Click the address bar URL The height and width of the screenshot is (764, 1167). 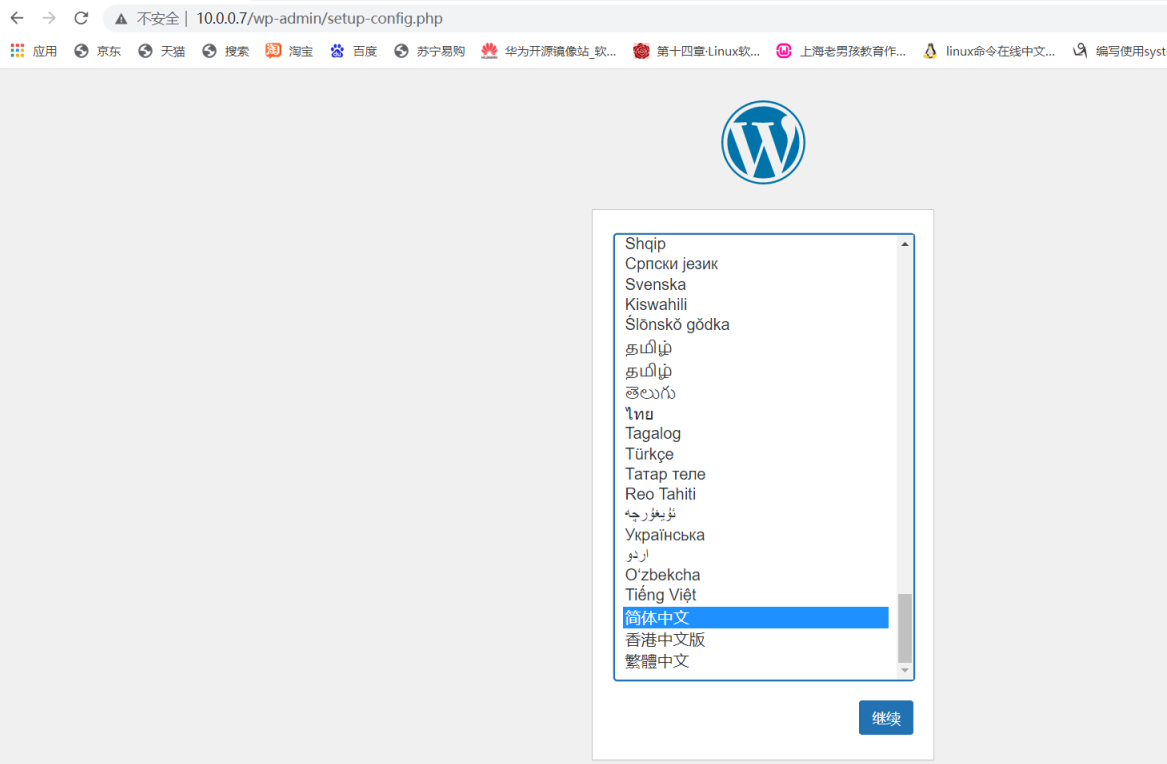point(319,19)
